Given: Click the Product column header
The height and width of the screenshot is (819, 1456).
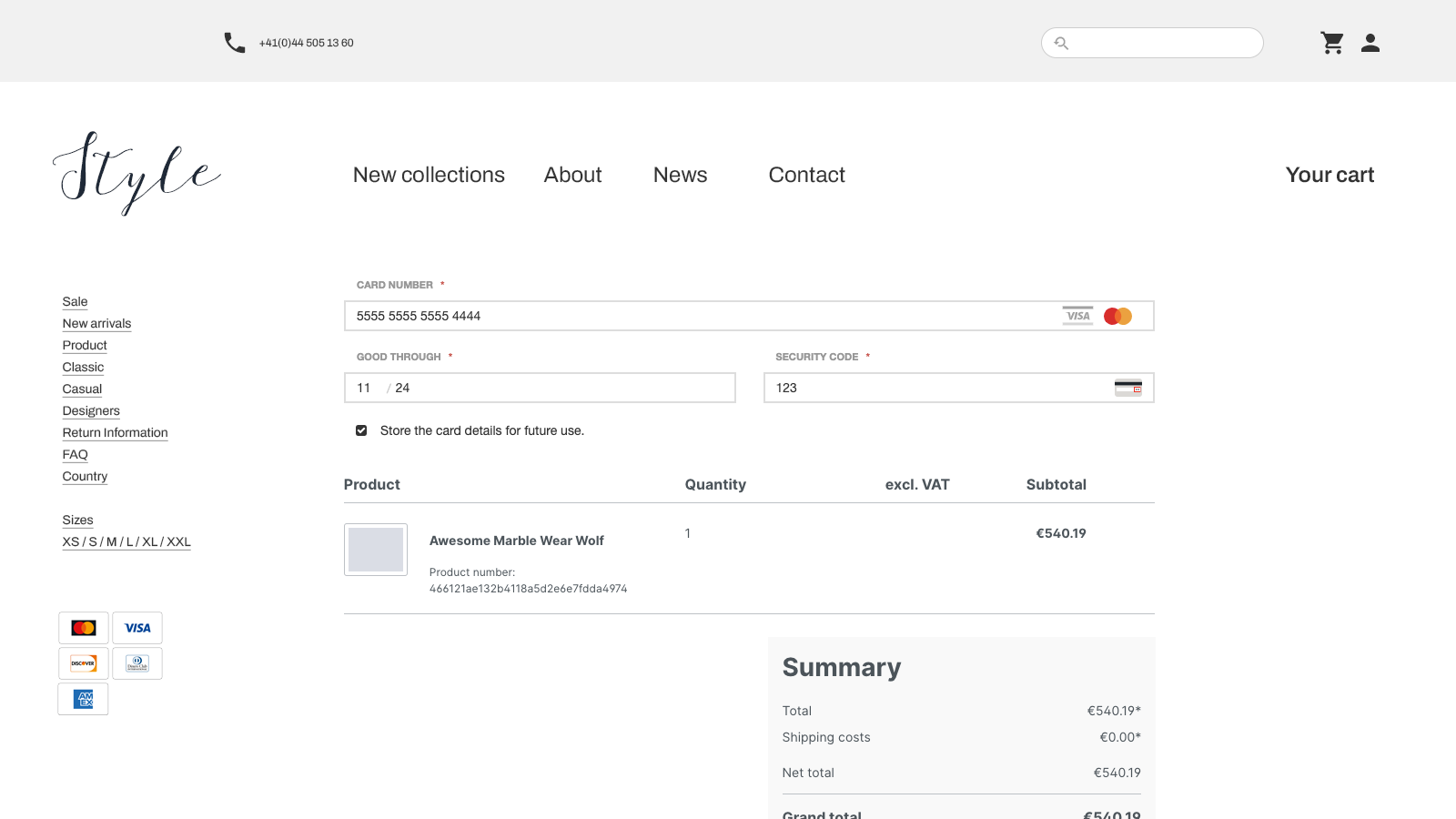Looking at the screenshot, I should coord(372,485).
